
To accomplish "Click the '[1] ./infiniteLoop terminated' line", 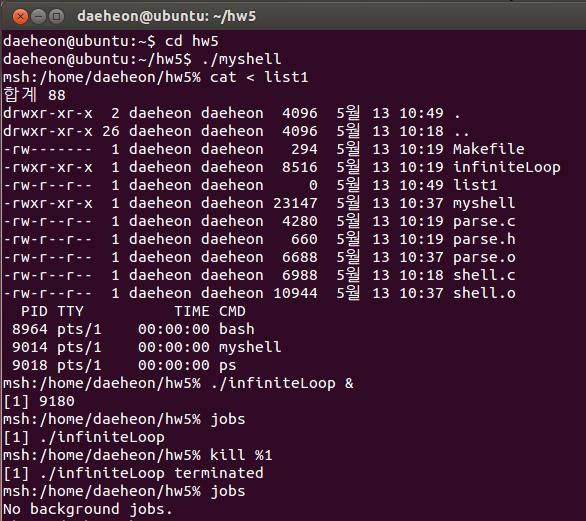I will [x=133, y=473].
